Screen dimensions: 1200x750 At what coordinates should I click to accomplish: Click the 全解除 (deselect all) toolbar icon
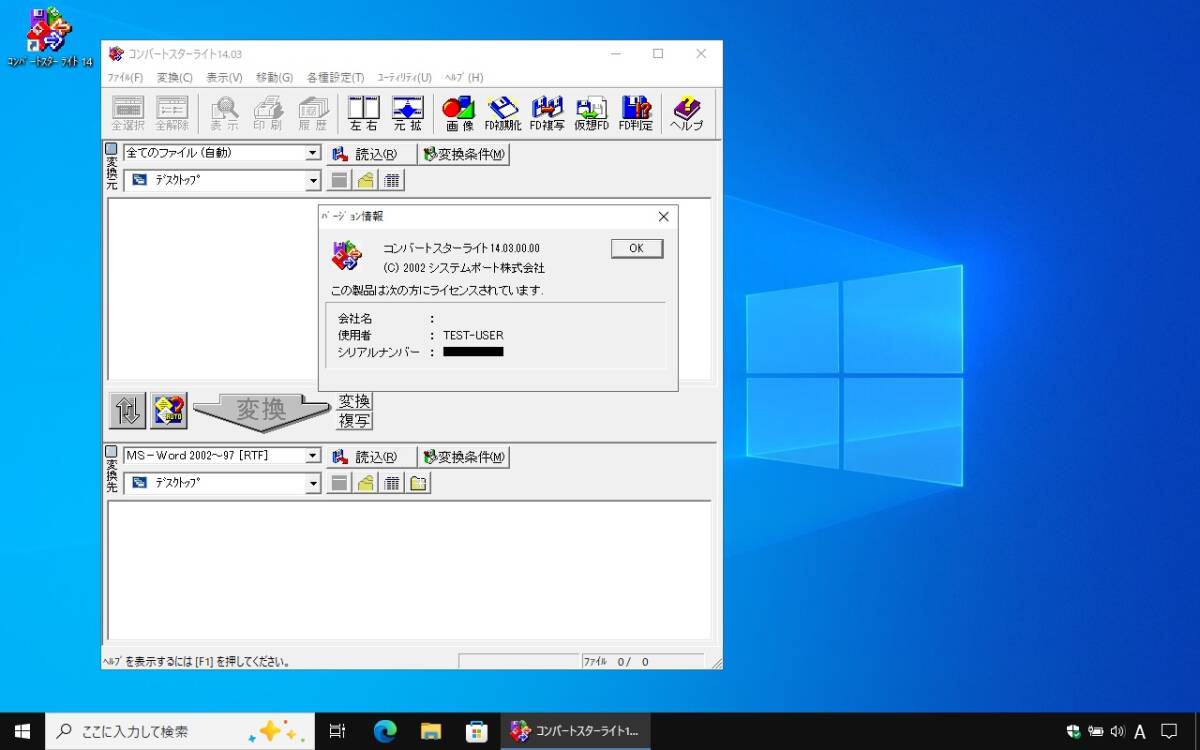pyautogui.click(x=172, y=113)
